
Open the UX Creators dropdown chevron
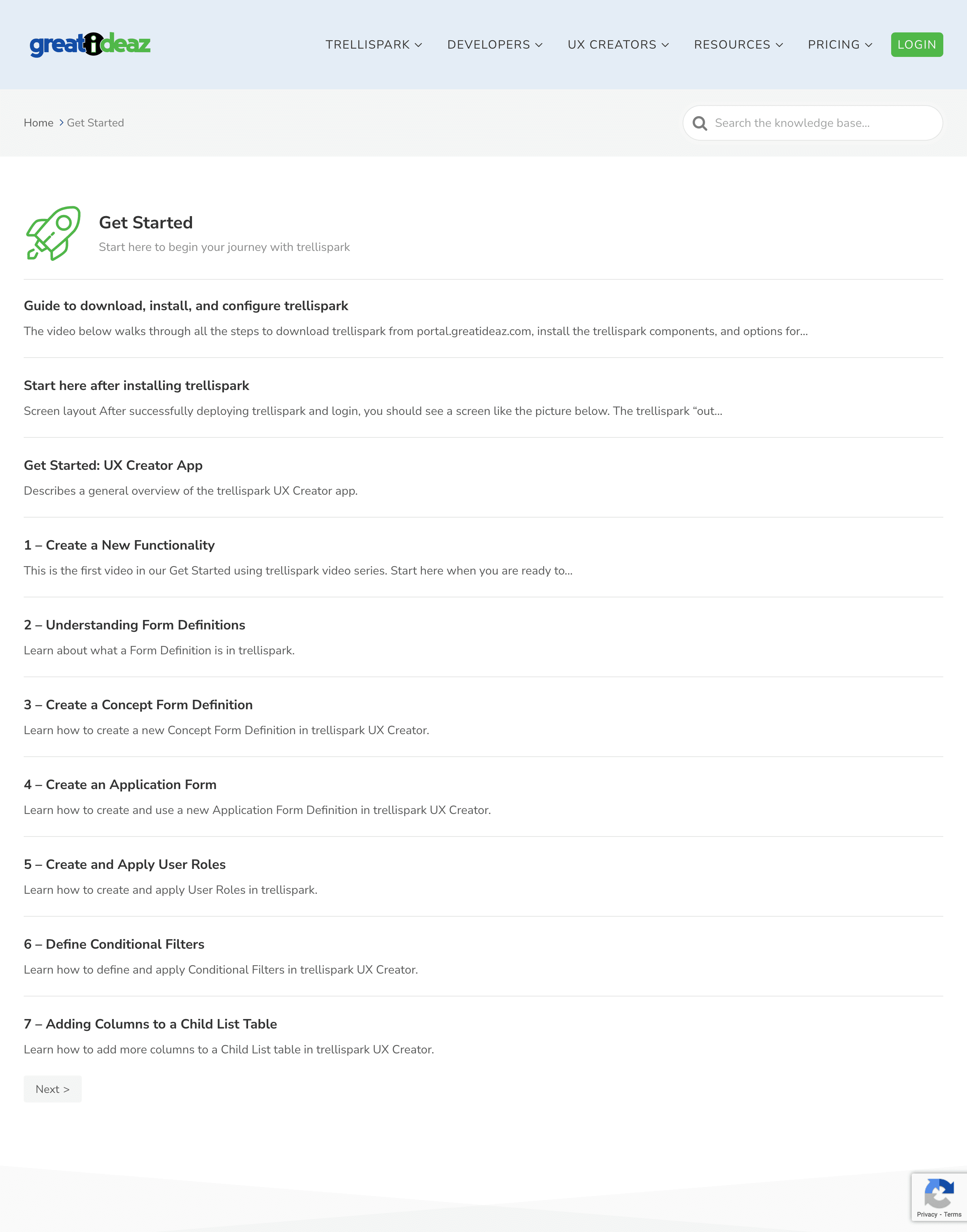click(x=665, y=45)
